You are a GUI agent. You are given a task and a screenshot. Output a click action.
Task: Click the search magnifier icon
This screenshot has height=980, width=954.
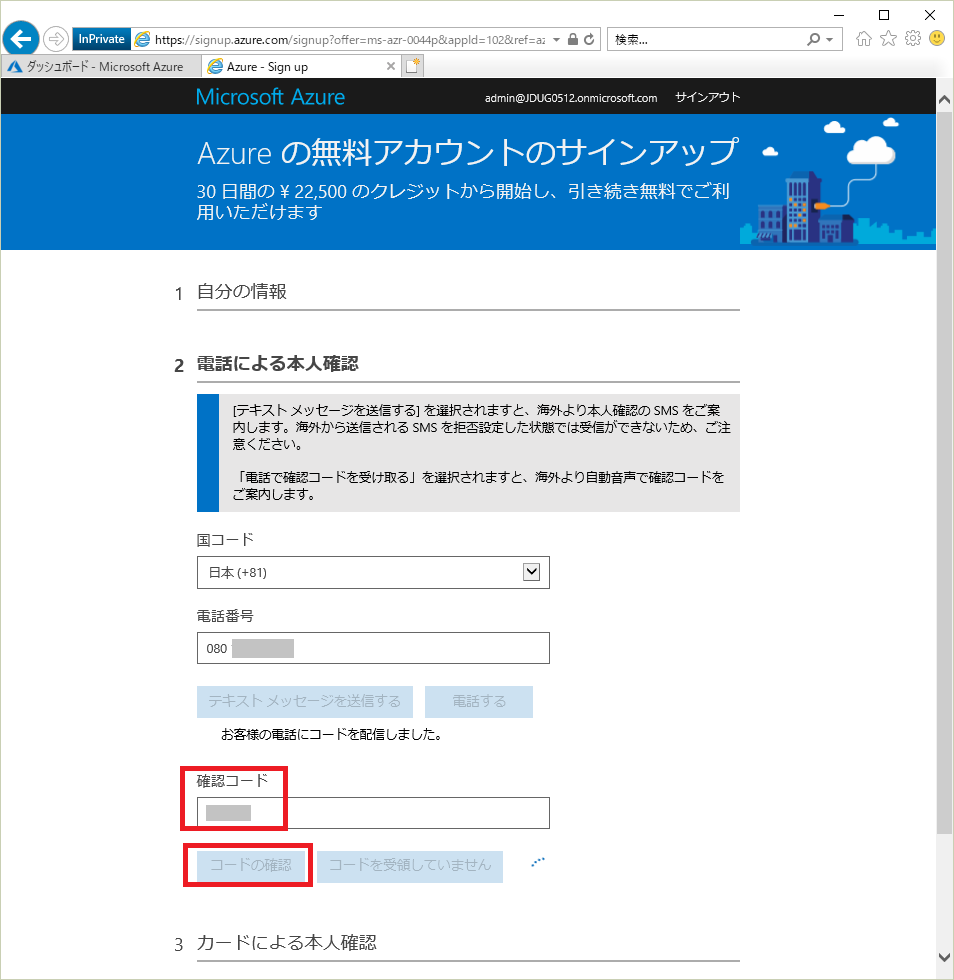813,39
